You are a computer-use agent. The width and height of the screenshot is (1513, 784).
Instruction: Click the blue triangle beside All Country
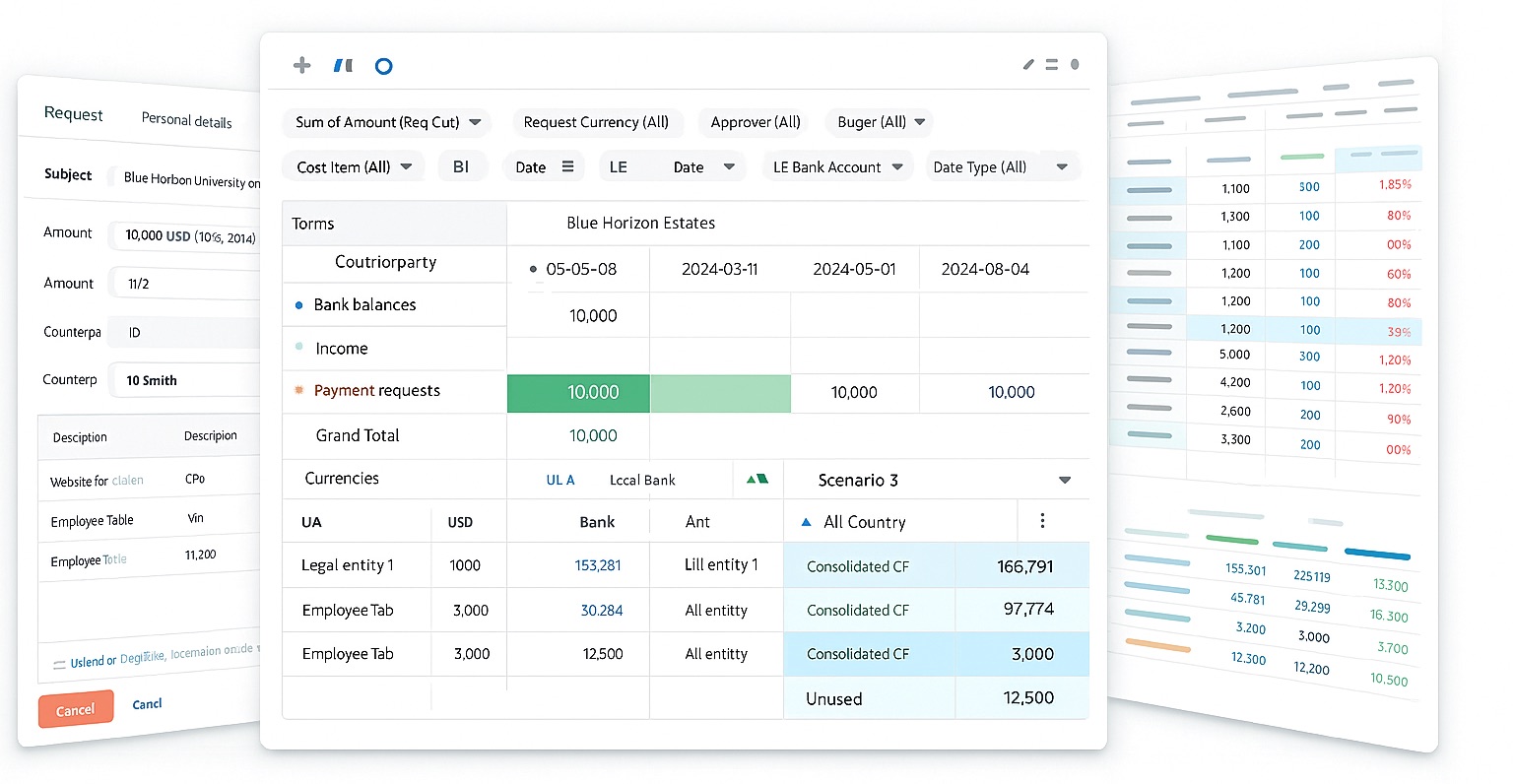point(807,522)
